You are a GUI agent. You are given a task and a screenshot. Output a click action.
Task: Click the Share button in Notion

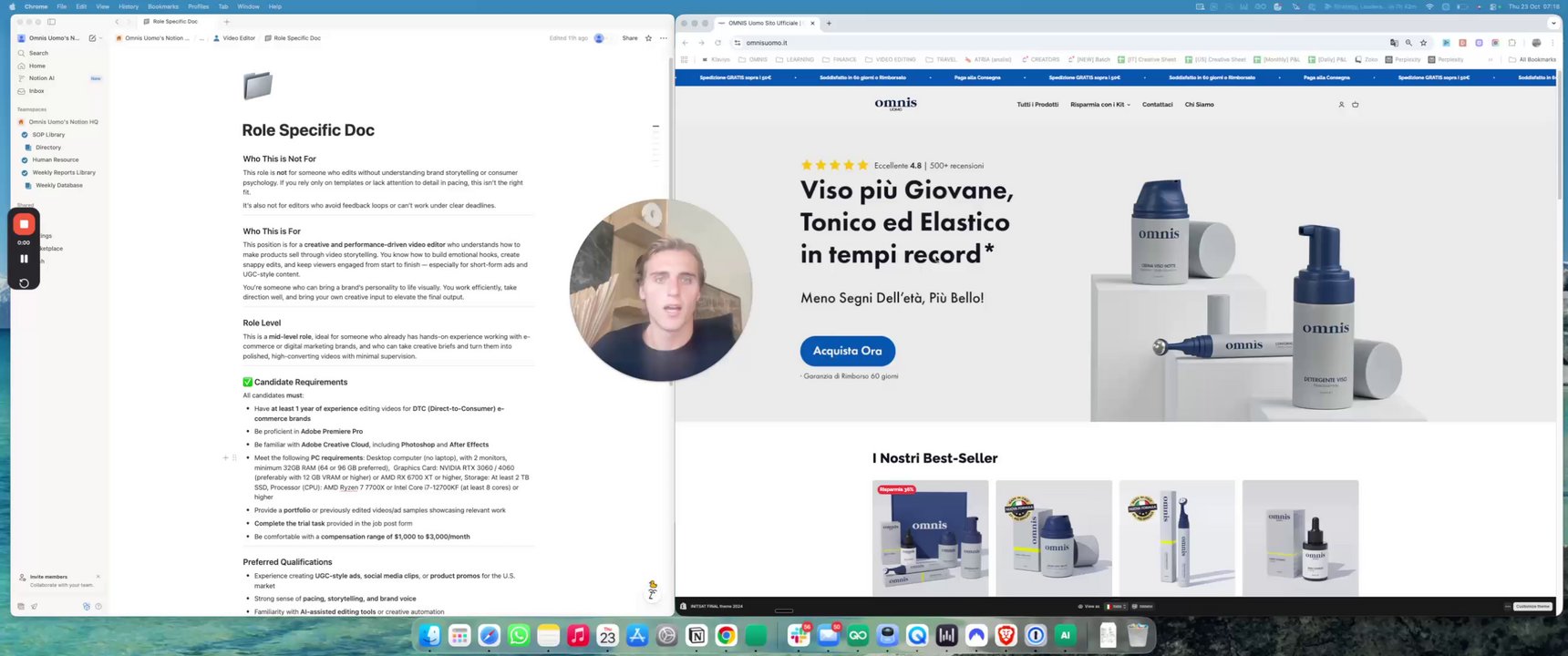[630, 38]
